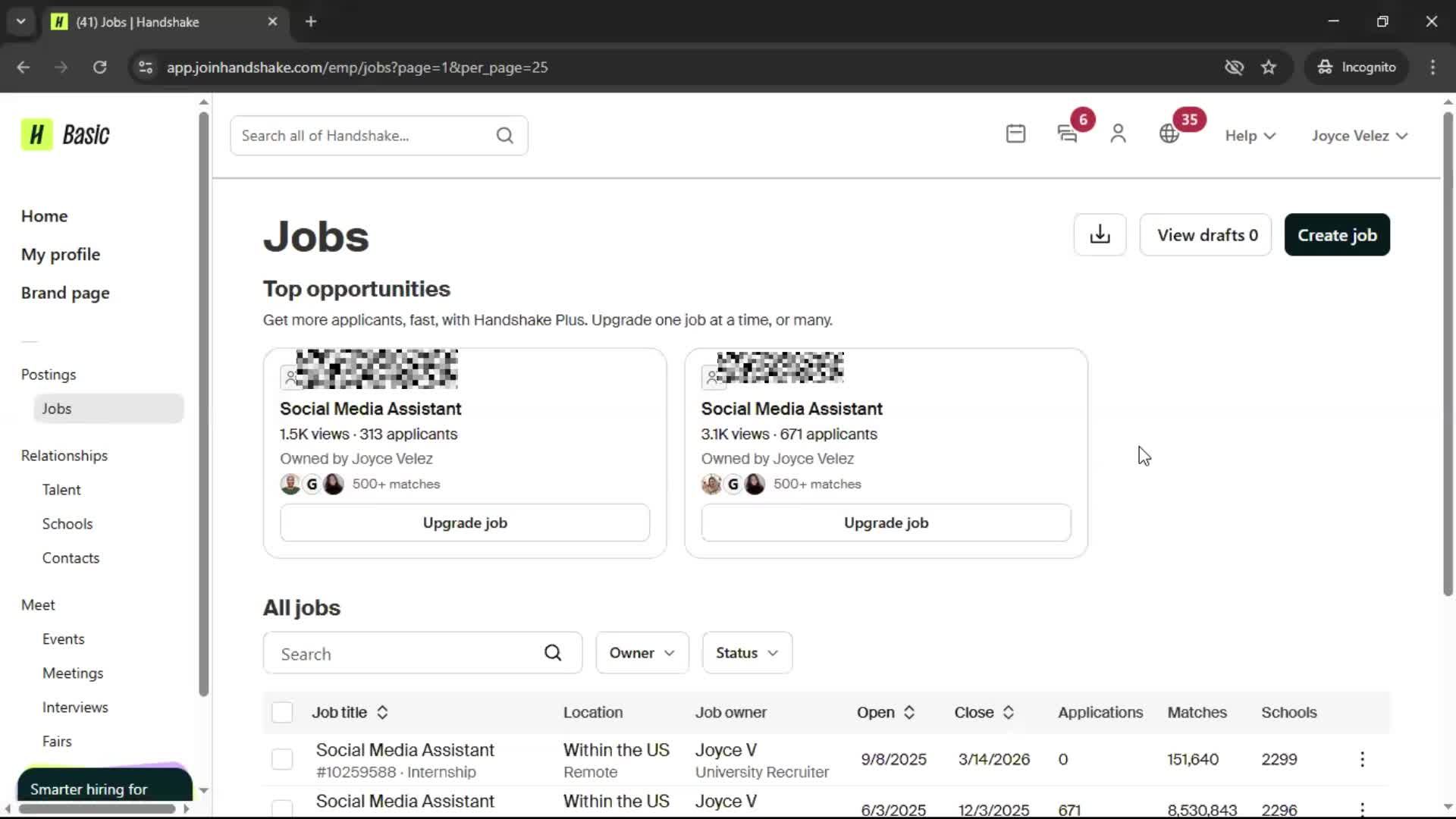Viewport: 1456px width, 819px height.
Task: Open the calendar icon in header
Action: (1015, 134)
